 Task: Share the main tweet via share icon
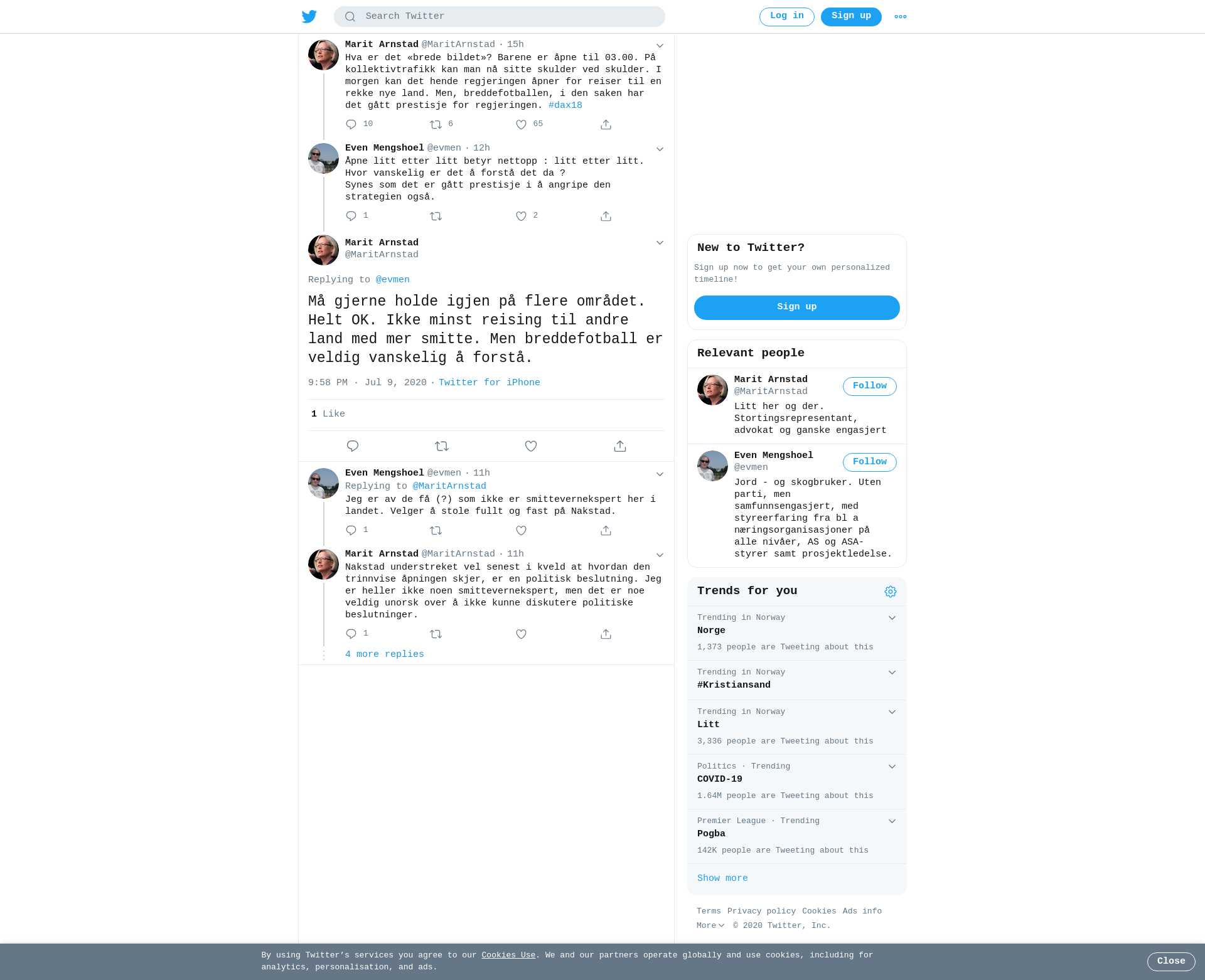[x=620, y=446]
